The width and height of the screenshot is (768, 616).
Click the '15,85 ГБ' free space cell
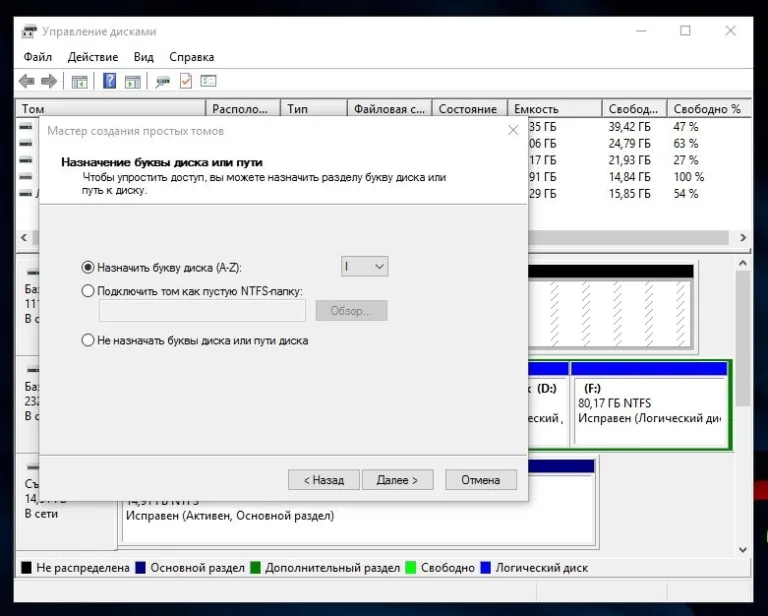click(629, 193)
